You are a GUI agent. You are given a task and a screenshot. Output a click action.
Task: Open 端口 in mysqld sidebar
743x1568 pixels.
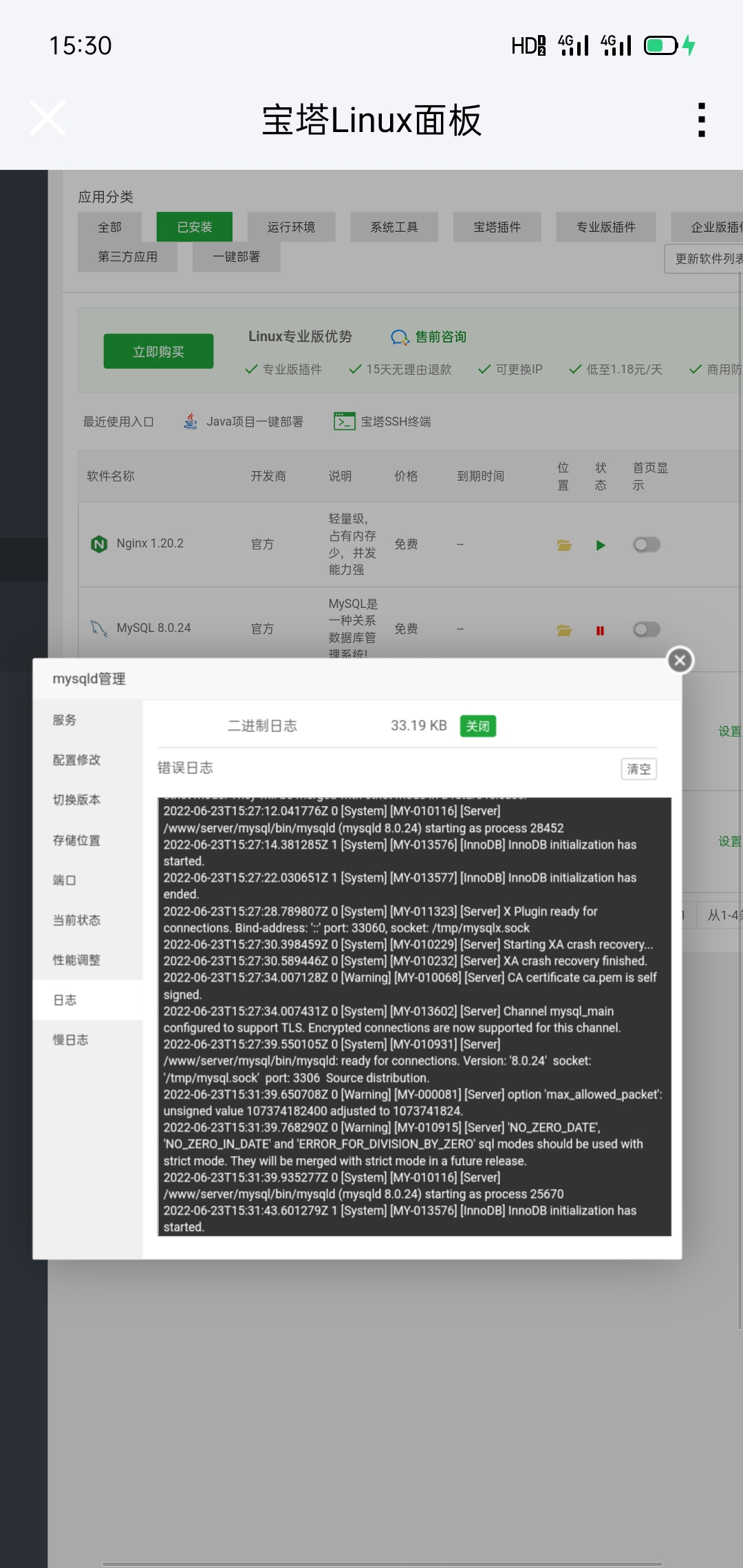click(87, 880)
